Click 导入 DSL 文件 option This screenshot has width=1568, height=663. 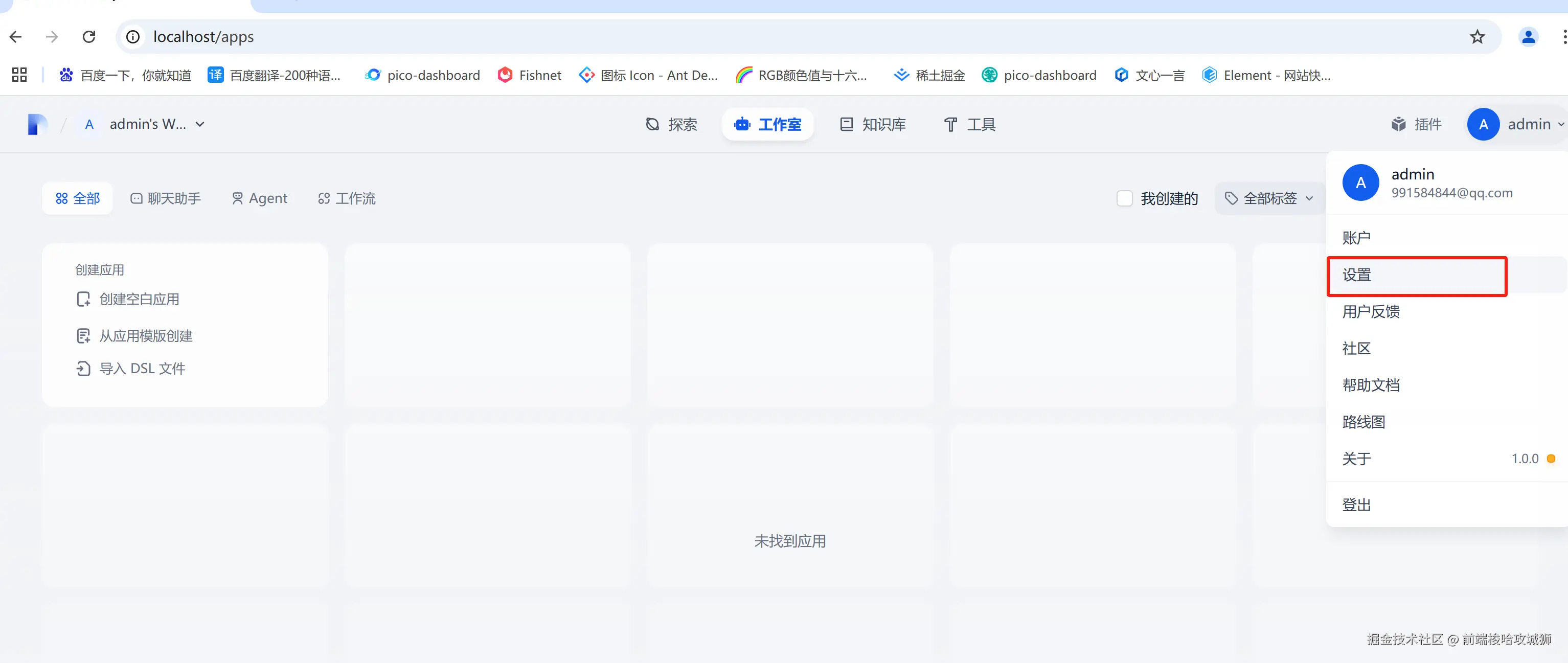tap(142, 369)
